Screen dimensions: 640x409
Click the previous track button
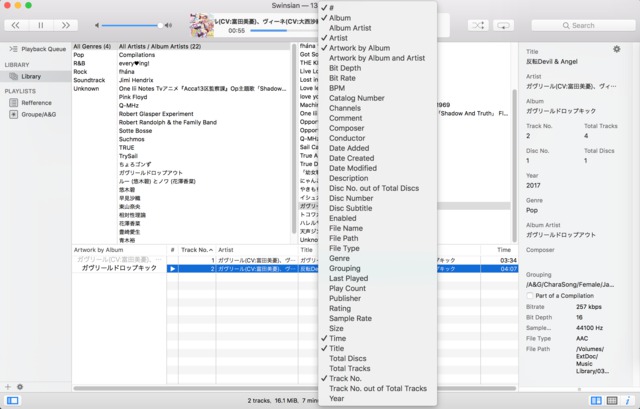point(16,24)
